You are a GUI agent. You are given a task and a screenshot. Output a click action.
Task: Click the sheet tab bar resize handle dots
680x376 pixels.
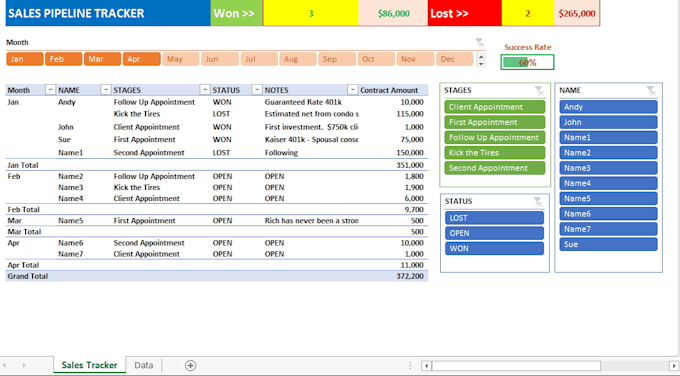point(410,366)
